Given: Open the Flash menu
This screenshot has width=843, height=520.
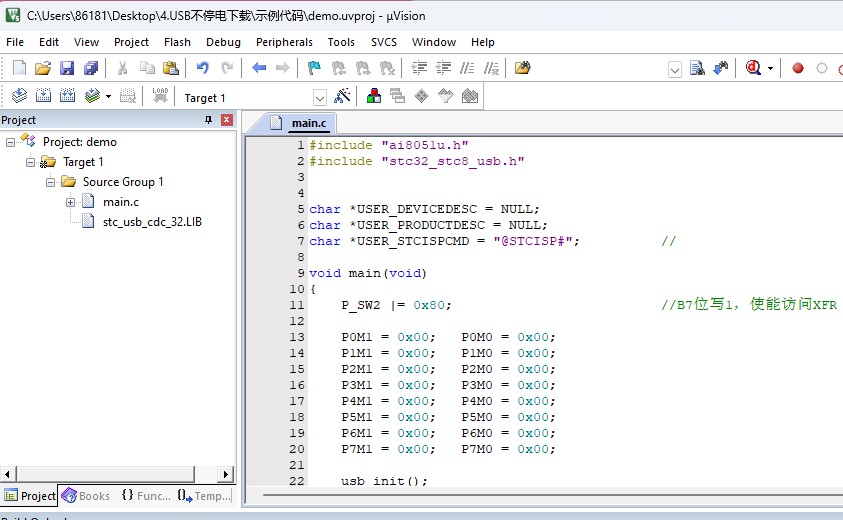Looking at the screenshot, I should pyautogui.click(x=177, y=42).
